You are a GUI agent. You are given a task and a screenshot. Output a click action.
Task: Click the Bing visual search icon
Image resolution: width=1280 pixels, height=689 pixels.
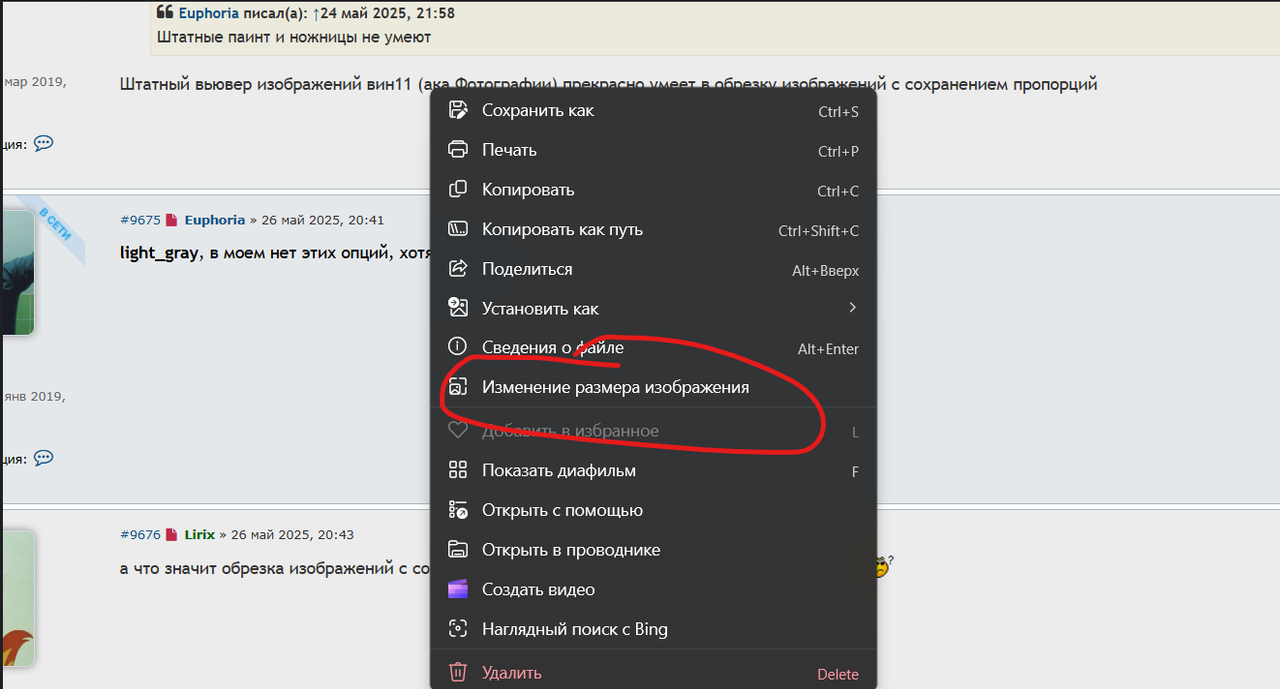[x=458, y=629]
